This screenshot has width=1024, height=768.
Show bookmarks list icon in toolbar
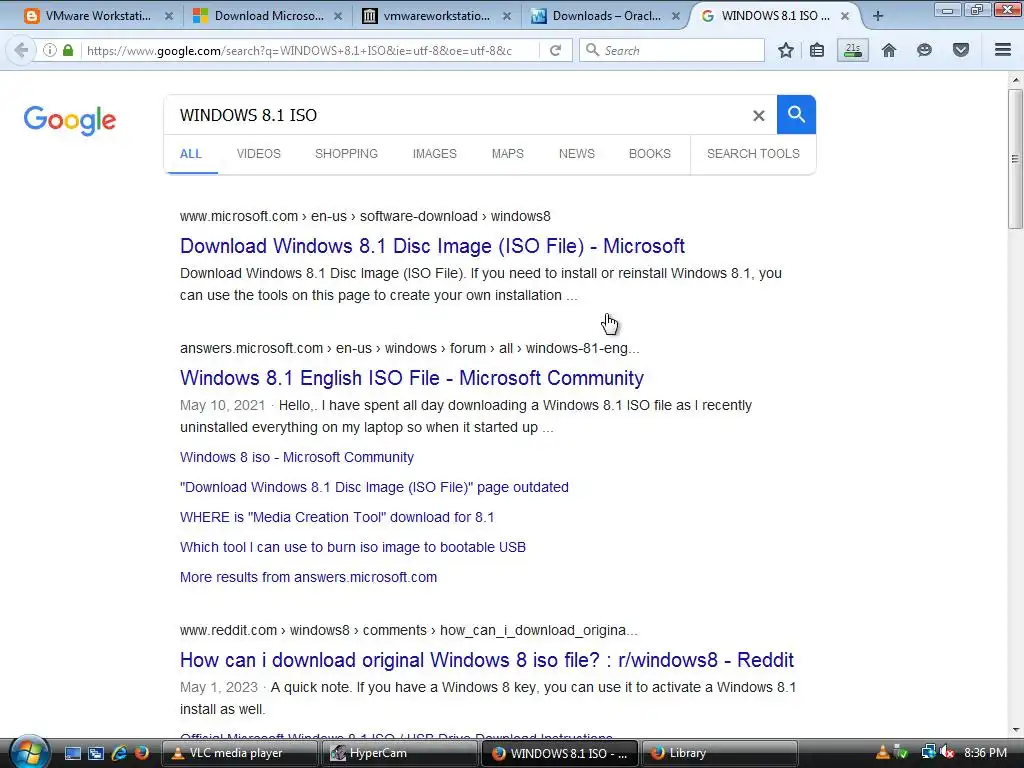tap(817, 50)
